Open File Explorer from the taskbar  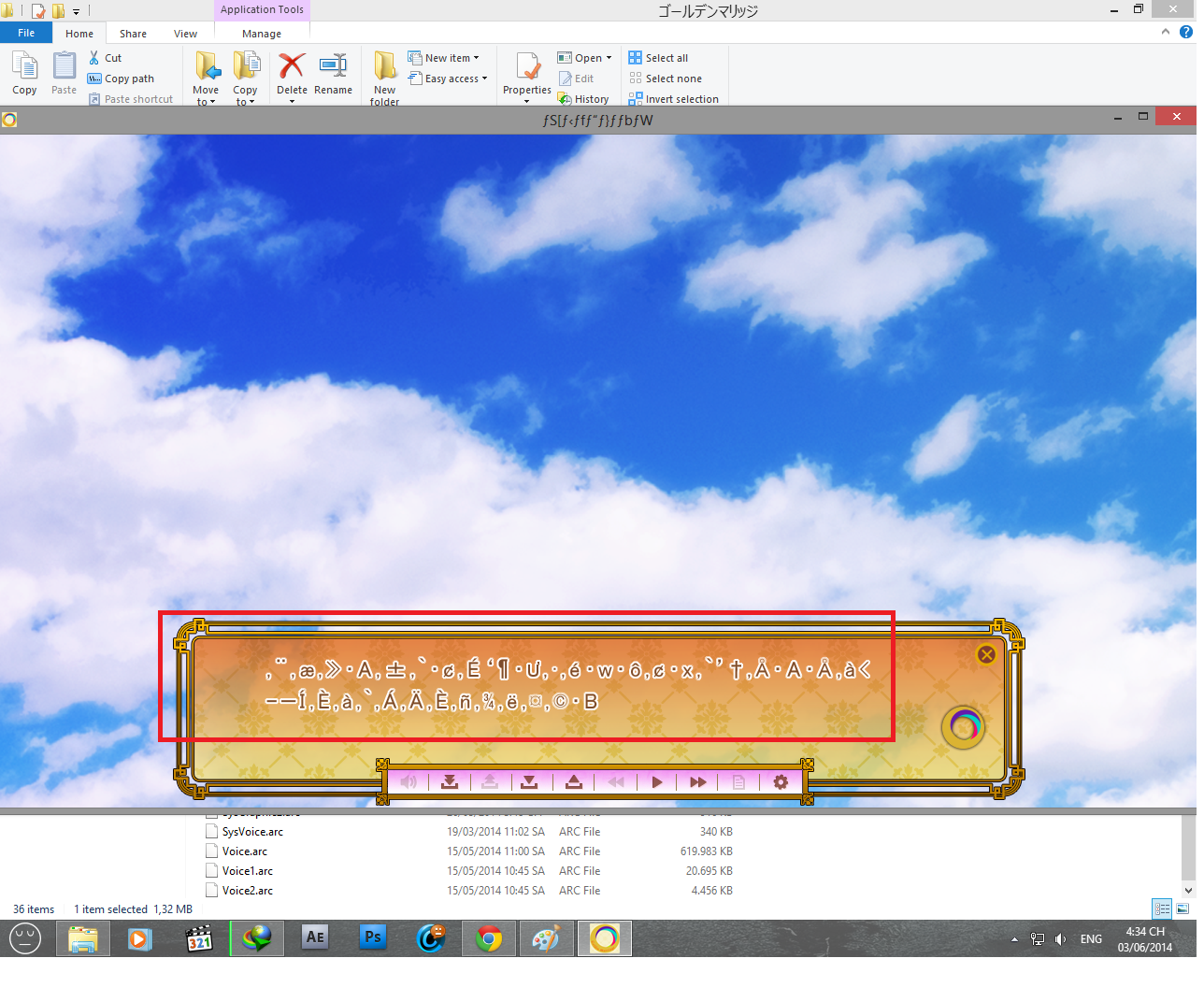(83, 938)
